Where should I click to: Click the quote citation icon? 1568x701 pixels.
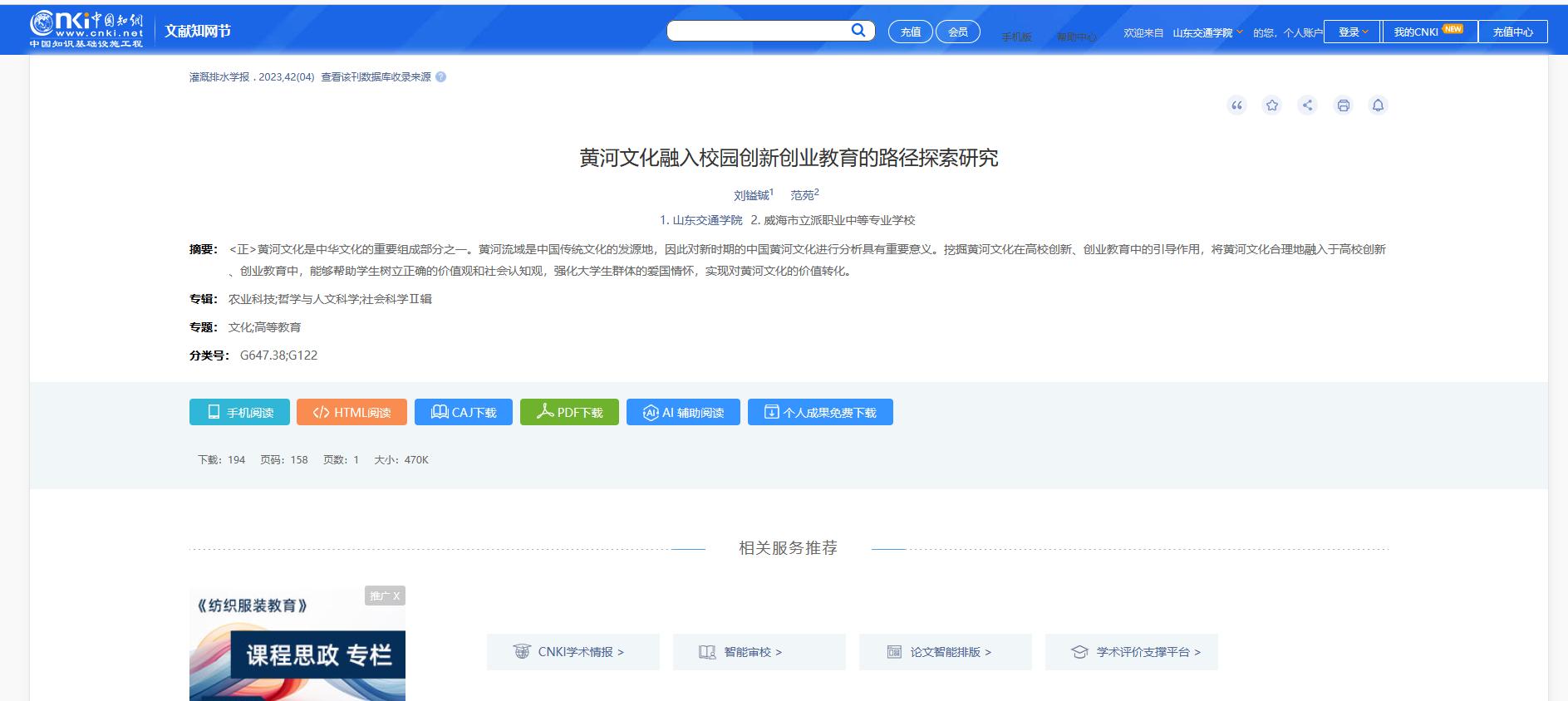point(1236,105)
